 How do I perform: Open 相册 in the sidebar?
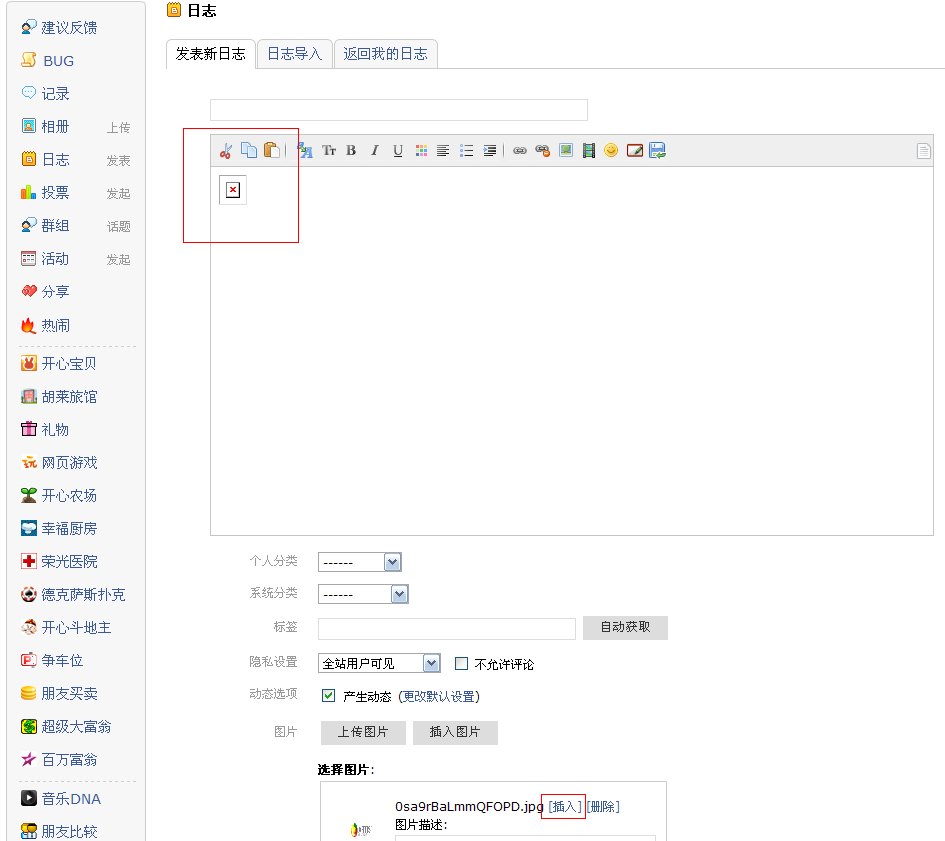tap(55, 127)
